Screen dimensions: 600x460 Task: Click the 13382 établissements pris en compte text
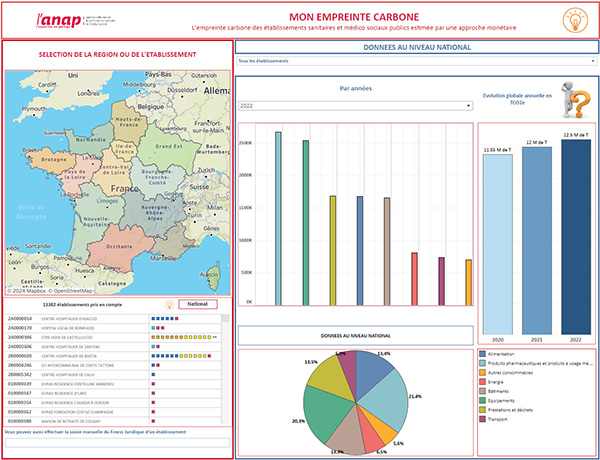(x=83, y=305)
